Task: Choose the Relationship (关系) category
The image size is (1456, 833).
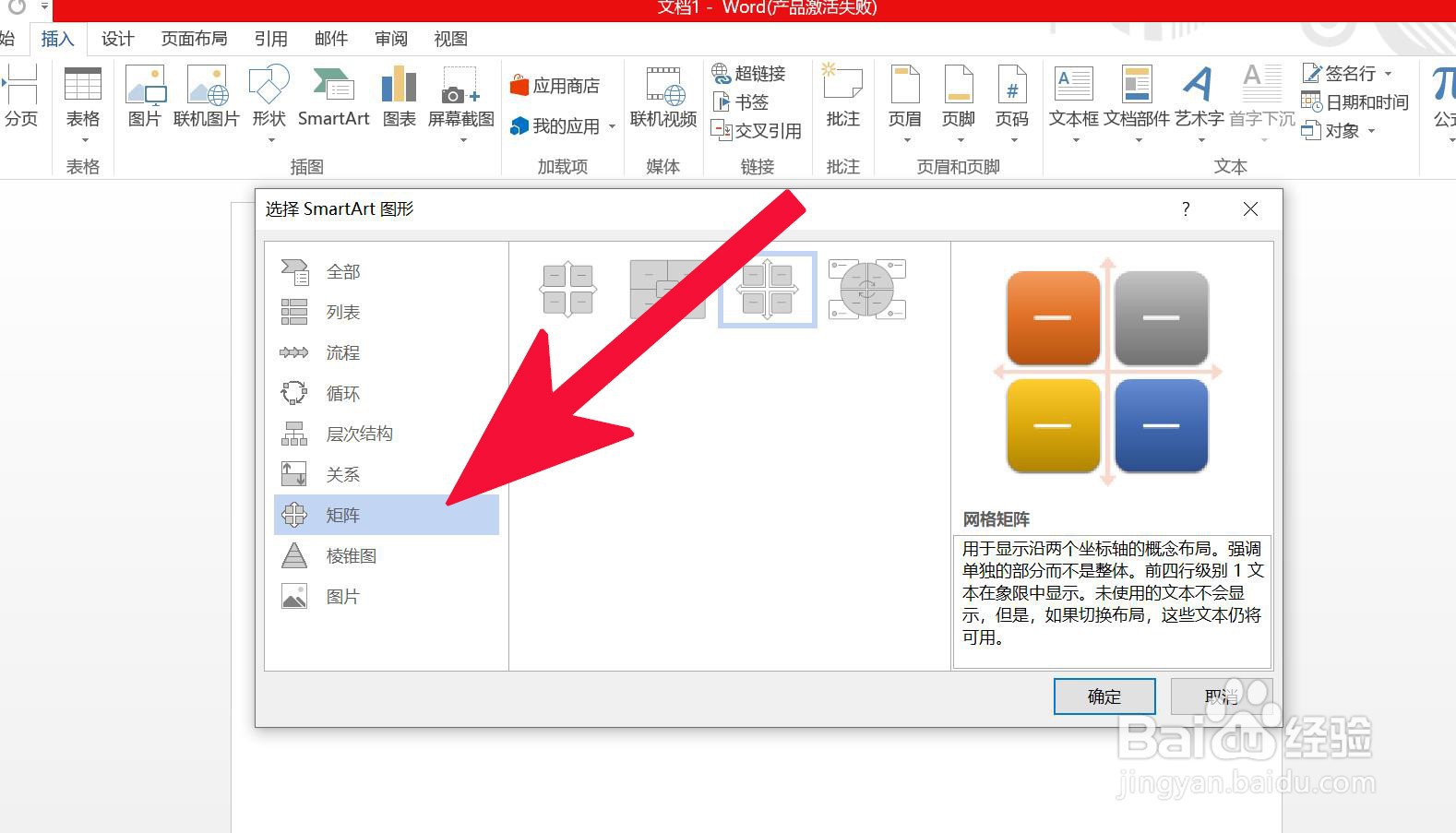Action: (387, 474)
